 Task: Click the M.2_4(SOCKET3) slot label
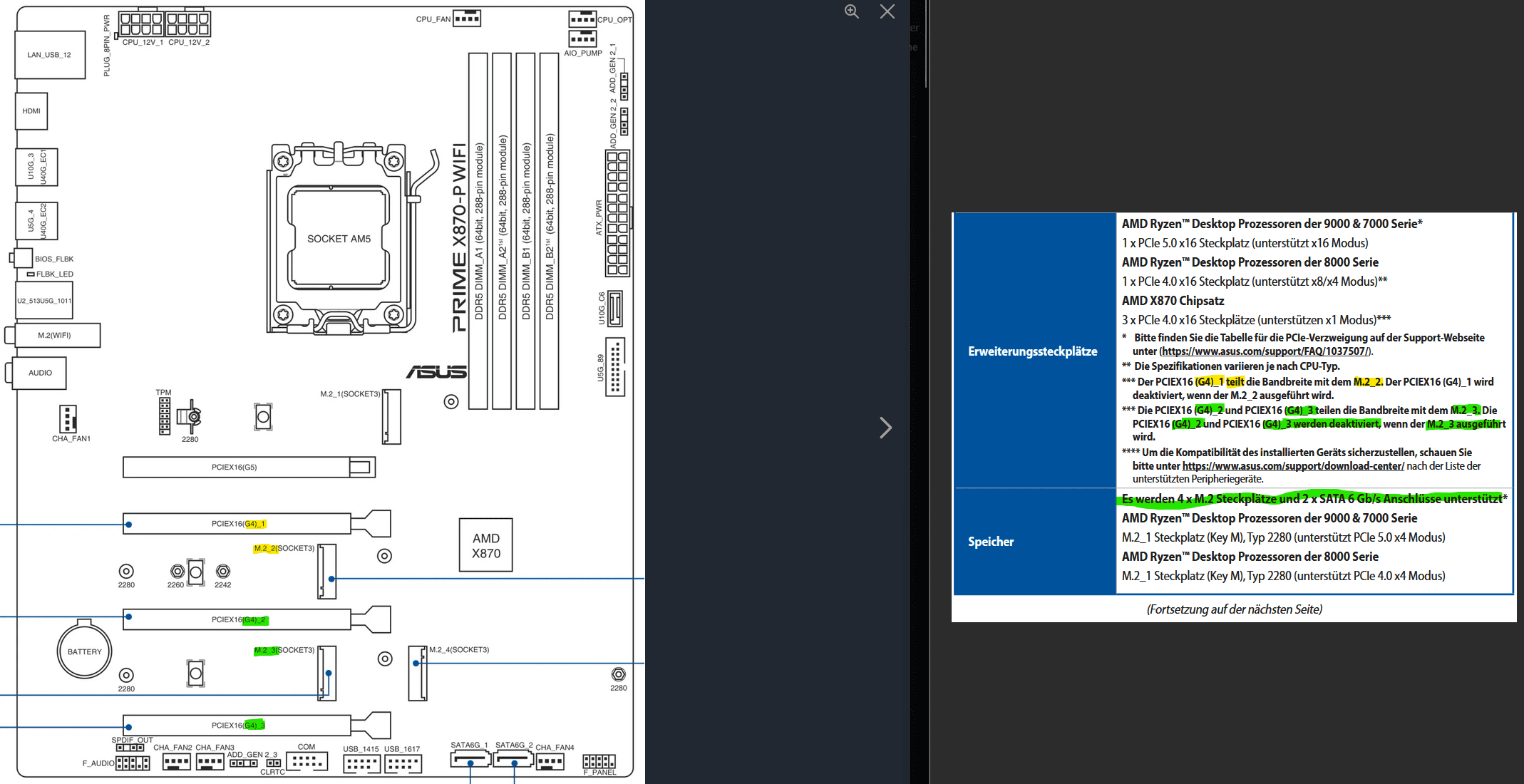(x=459, y=650)
